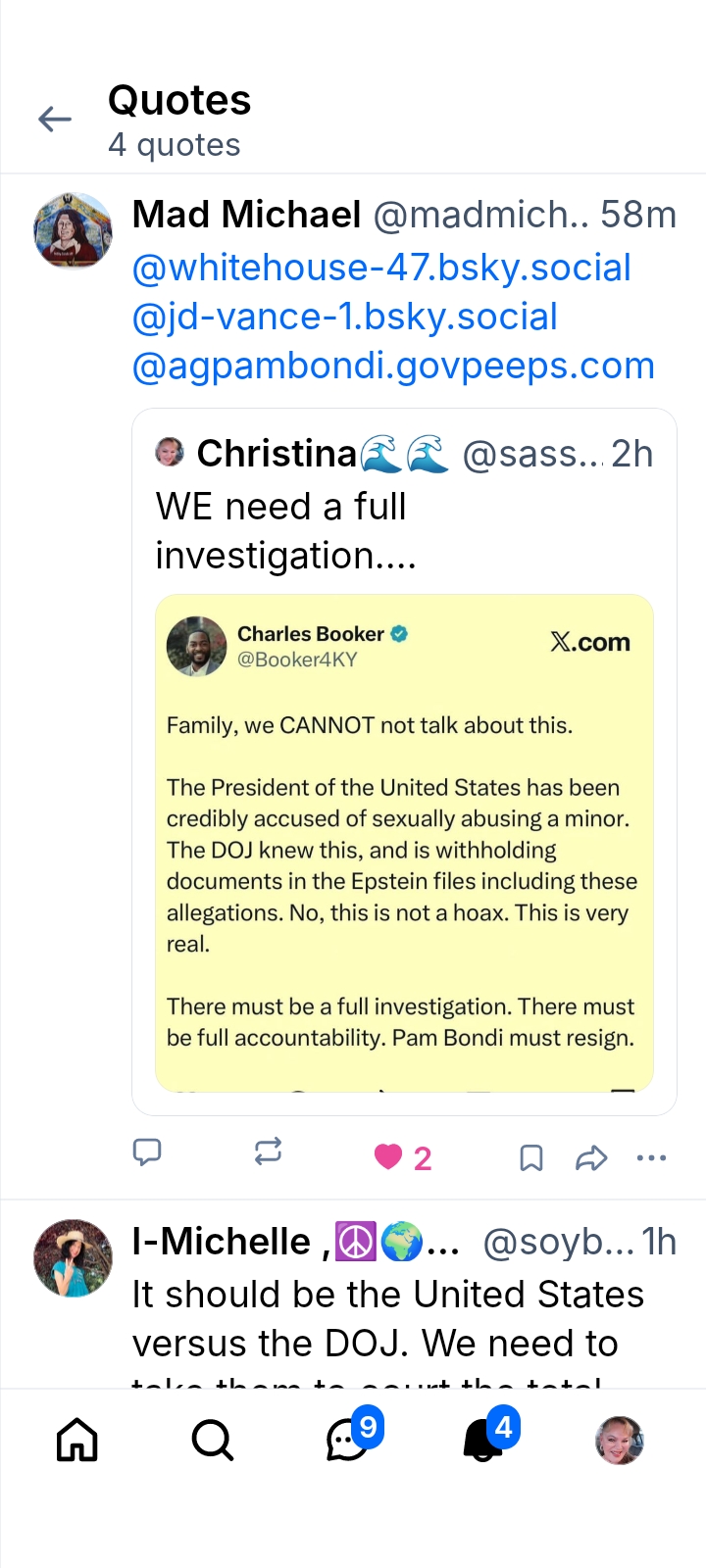Open the three-dot post options menu
706x1568 pixels.
tap(651, 1158)
